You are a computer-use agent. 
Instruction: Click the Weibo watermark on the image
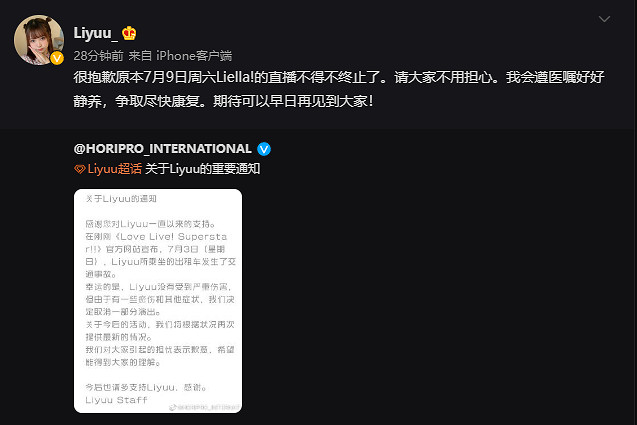(205, 407)
